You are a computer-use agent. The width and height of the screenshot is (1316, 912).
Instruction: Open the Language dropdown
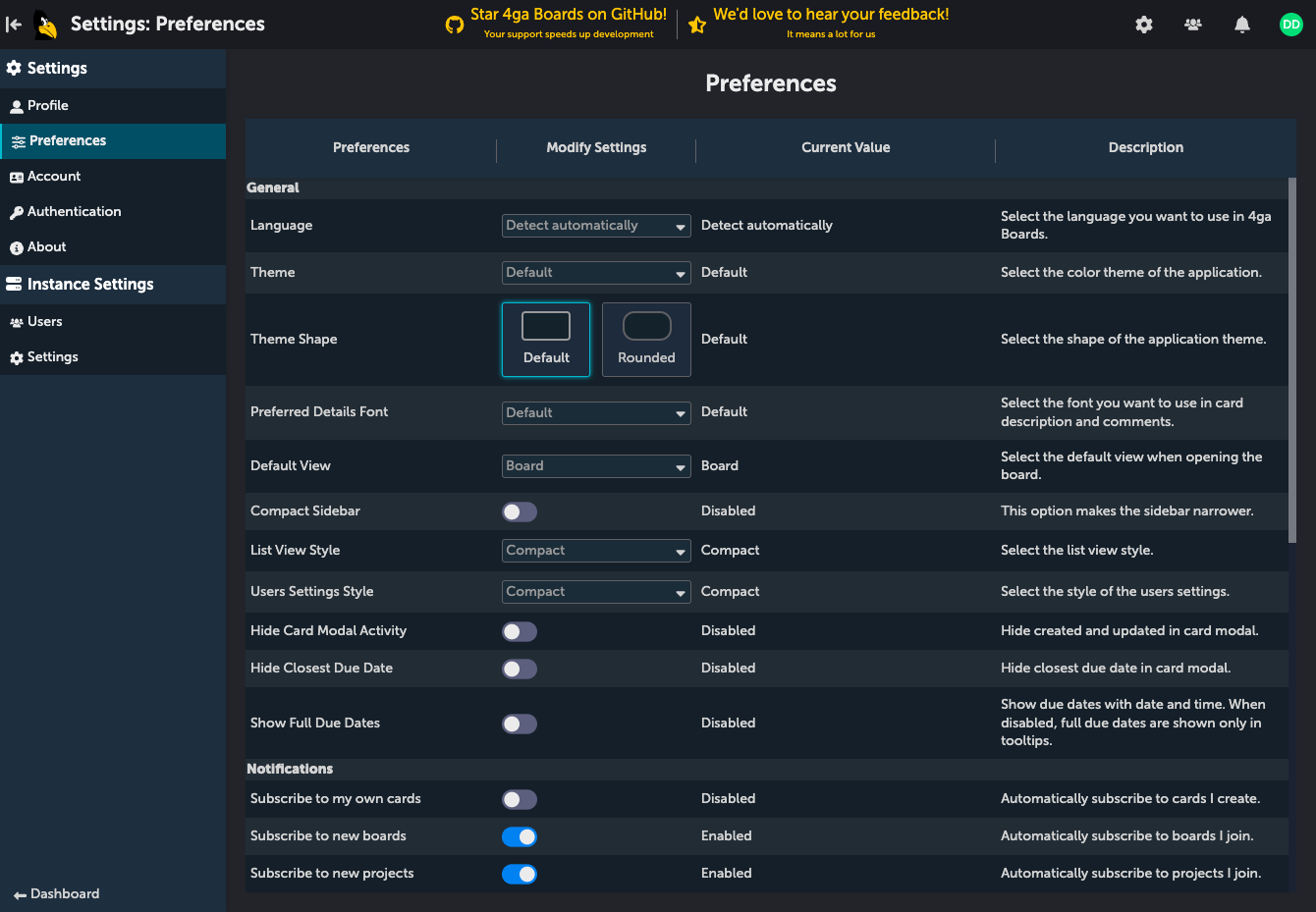pos(596,226)
